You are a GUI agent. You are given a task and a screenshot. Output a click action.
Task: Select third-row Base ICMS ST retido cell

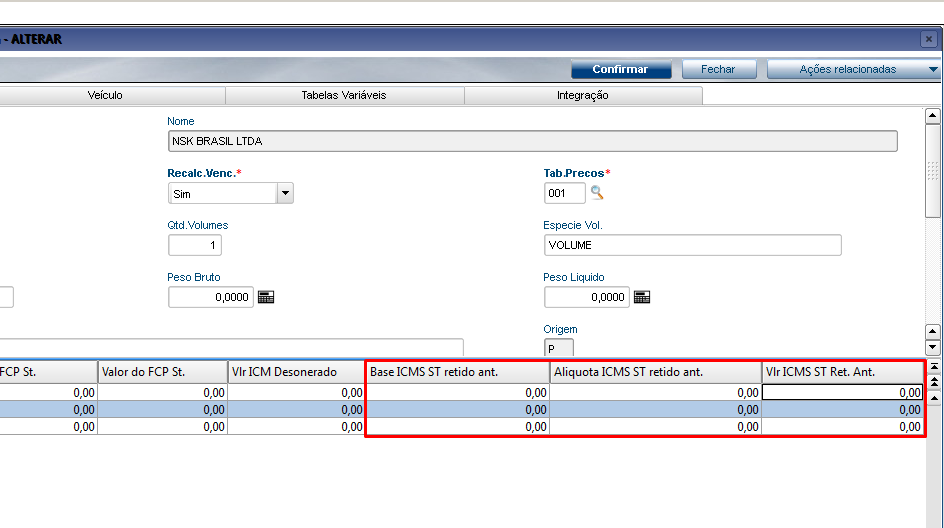(x=458, y=426)
